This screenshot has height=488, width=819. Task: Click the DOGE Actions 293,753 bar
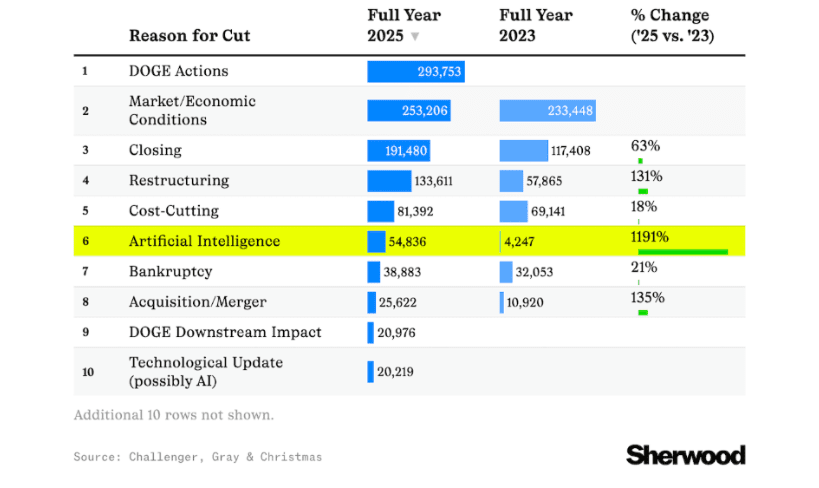coord(415,71)
